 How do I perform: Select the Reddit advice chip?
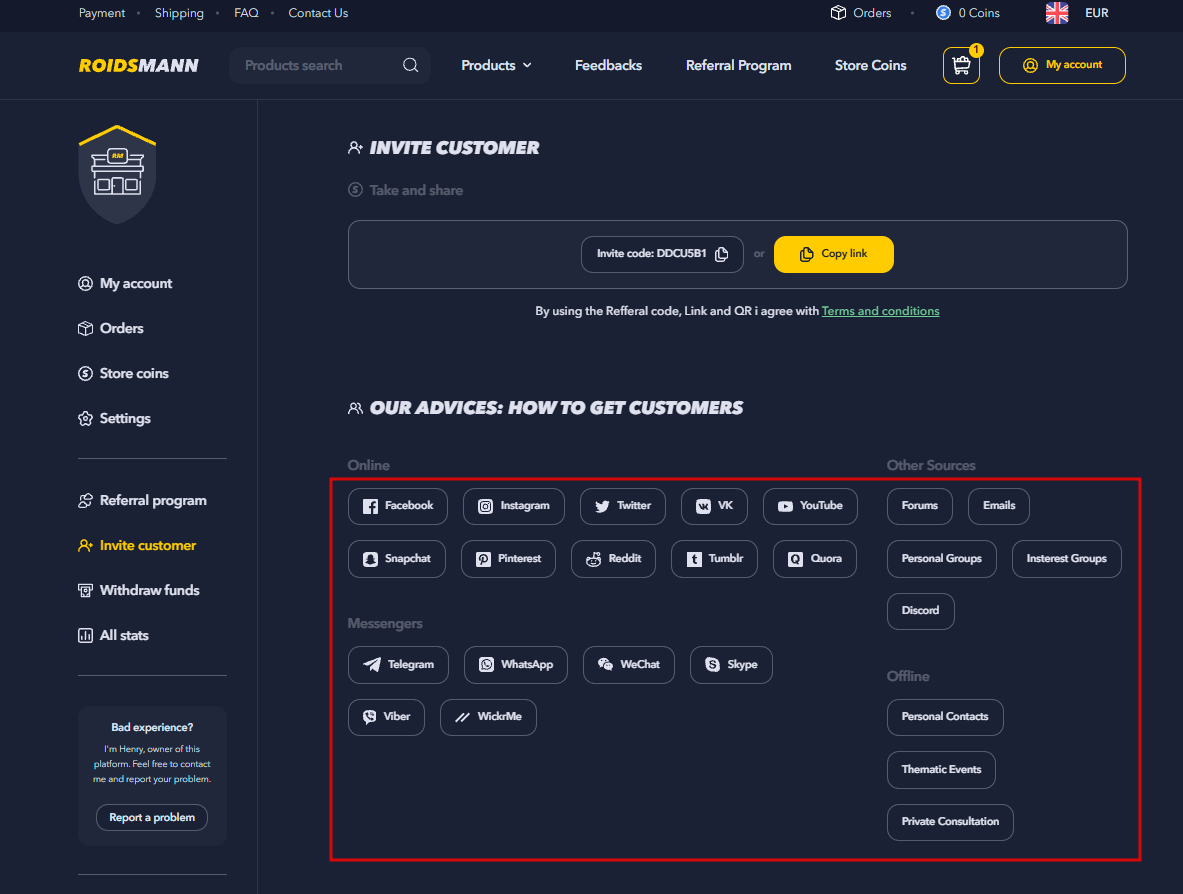[x=613, y=559]
